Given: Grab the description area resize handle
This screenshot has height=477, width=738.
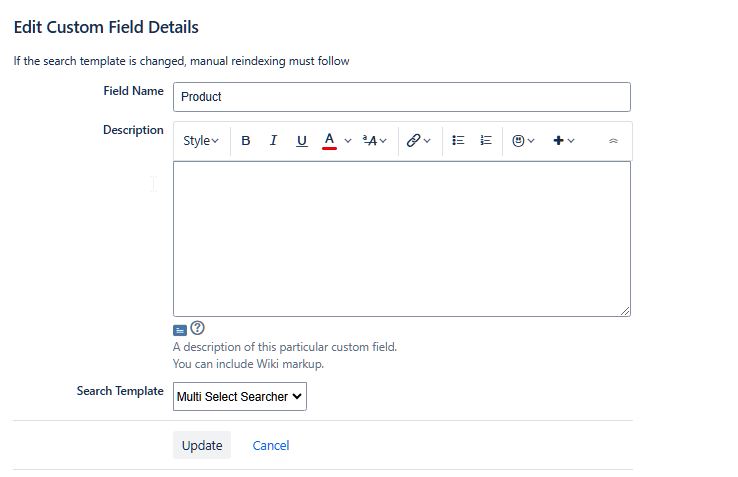Looking at the screenshot, I should click(625, 311).
